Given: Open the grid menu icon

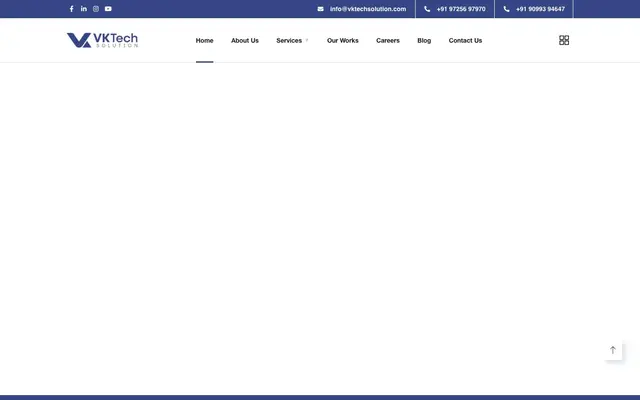Looking at the screenshot, I should coord(564,40).
